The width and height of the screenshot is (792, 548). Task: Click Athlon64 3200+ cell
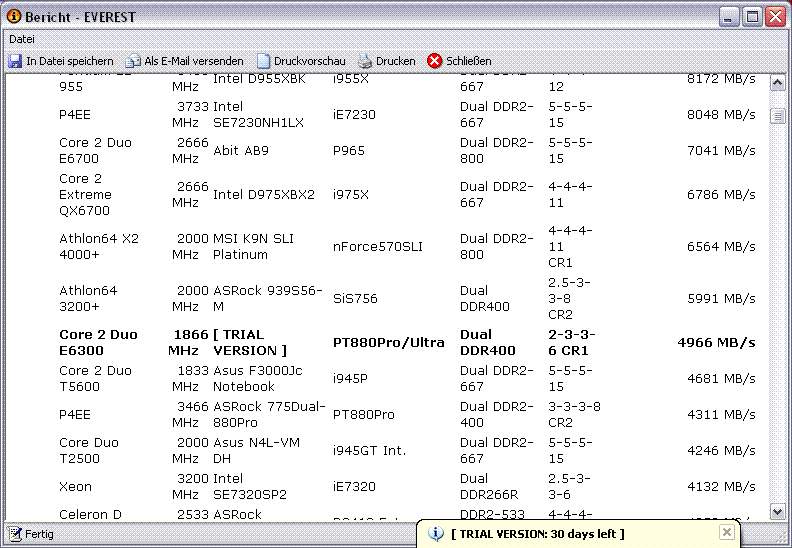pyautogui.click(x=88, y=298)
